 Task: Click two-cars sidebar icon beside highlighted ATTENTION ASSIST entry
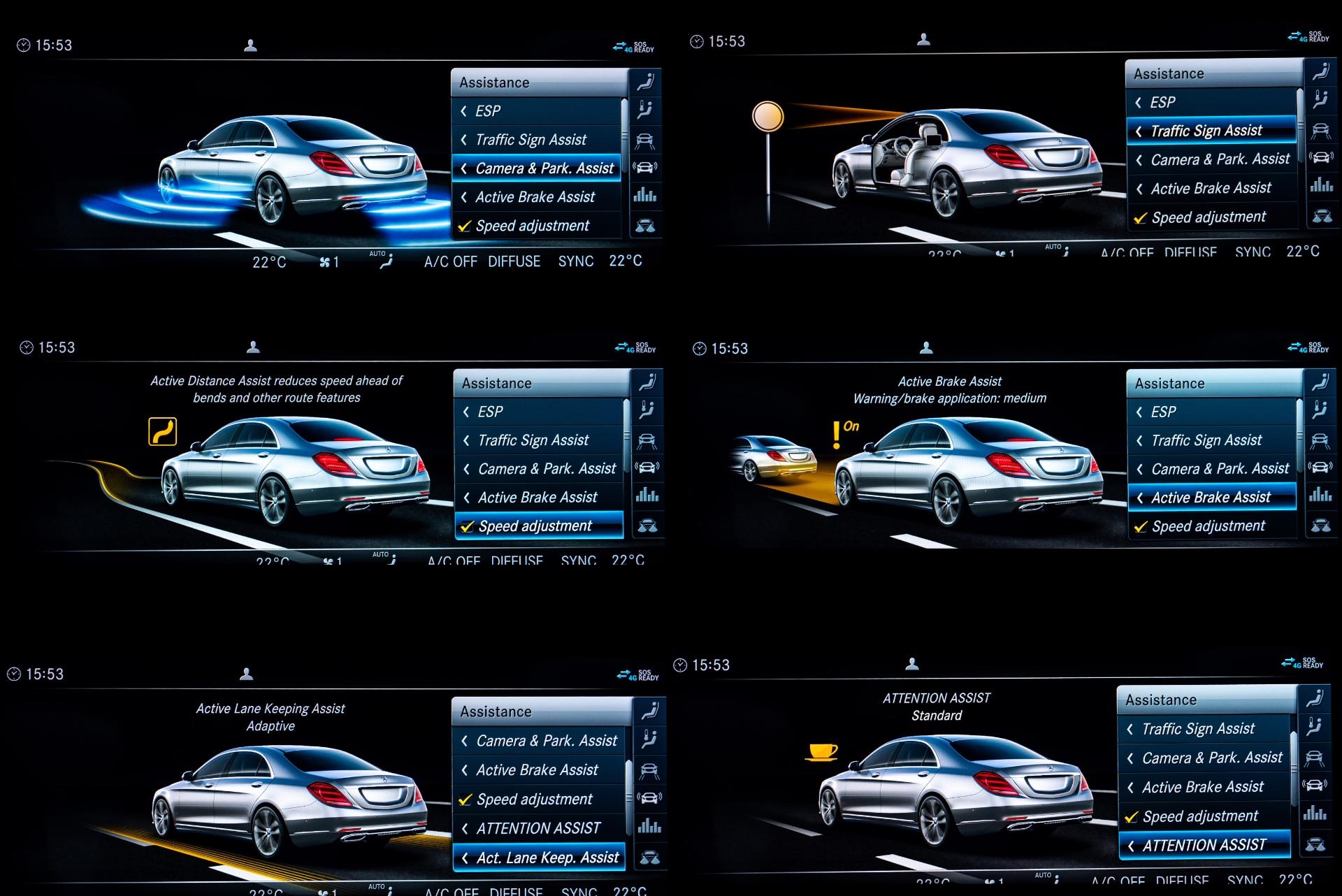(1315, 845)
